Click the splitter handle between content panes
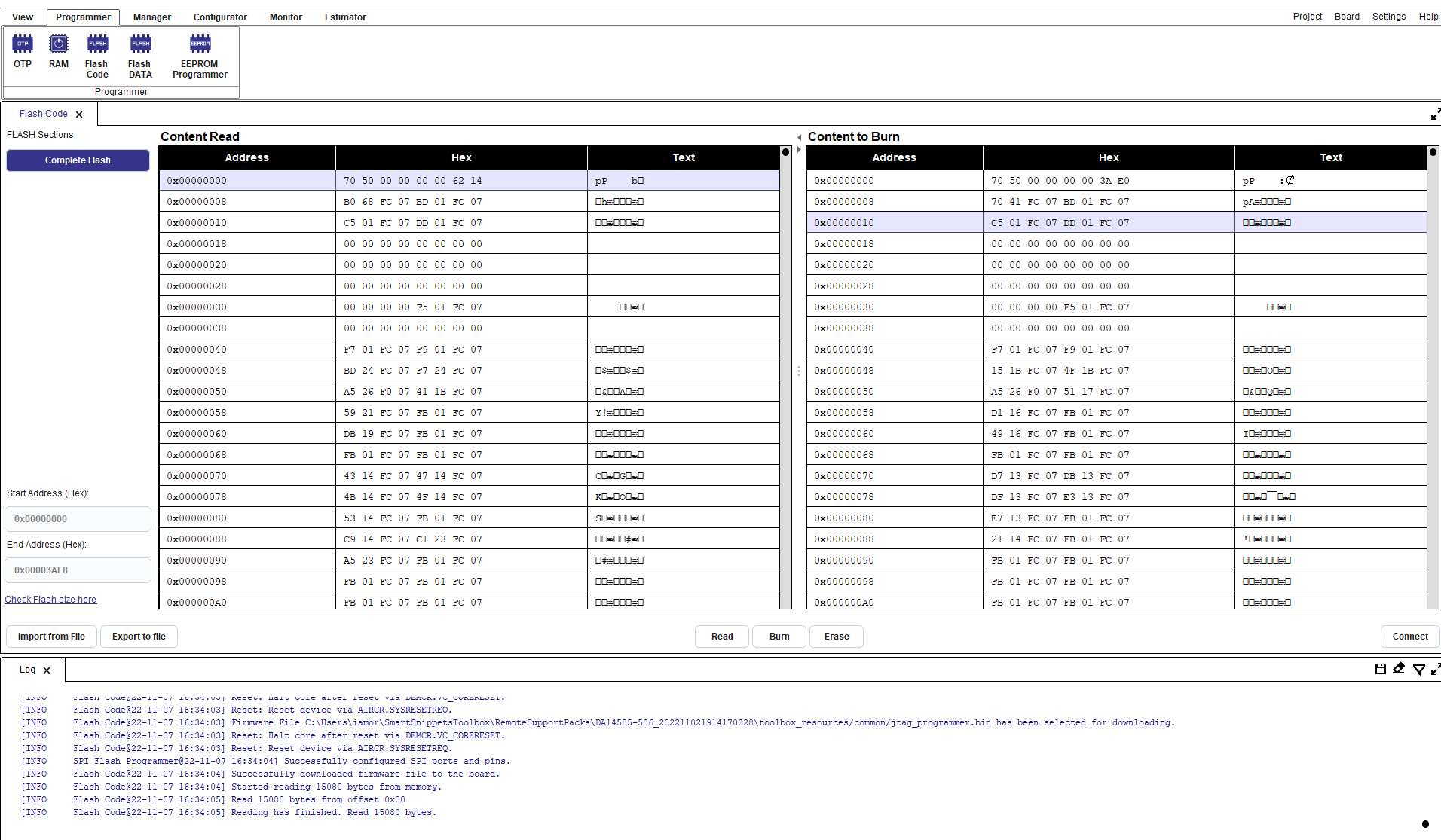Image resolution: width=1441 pixels, height=840 pixels. (799, 371)
